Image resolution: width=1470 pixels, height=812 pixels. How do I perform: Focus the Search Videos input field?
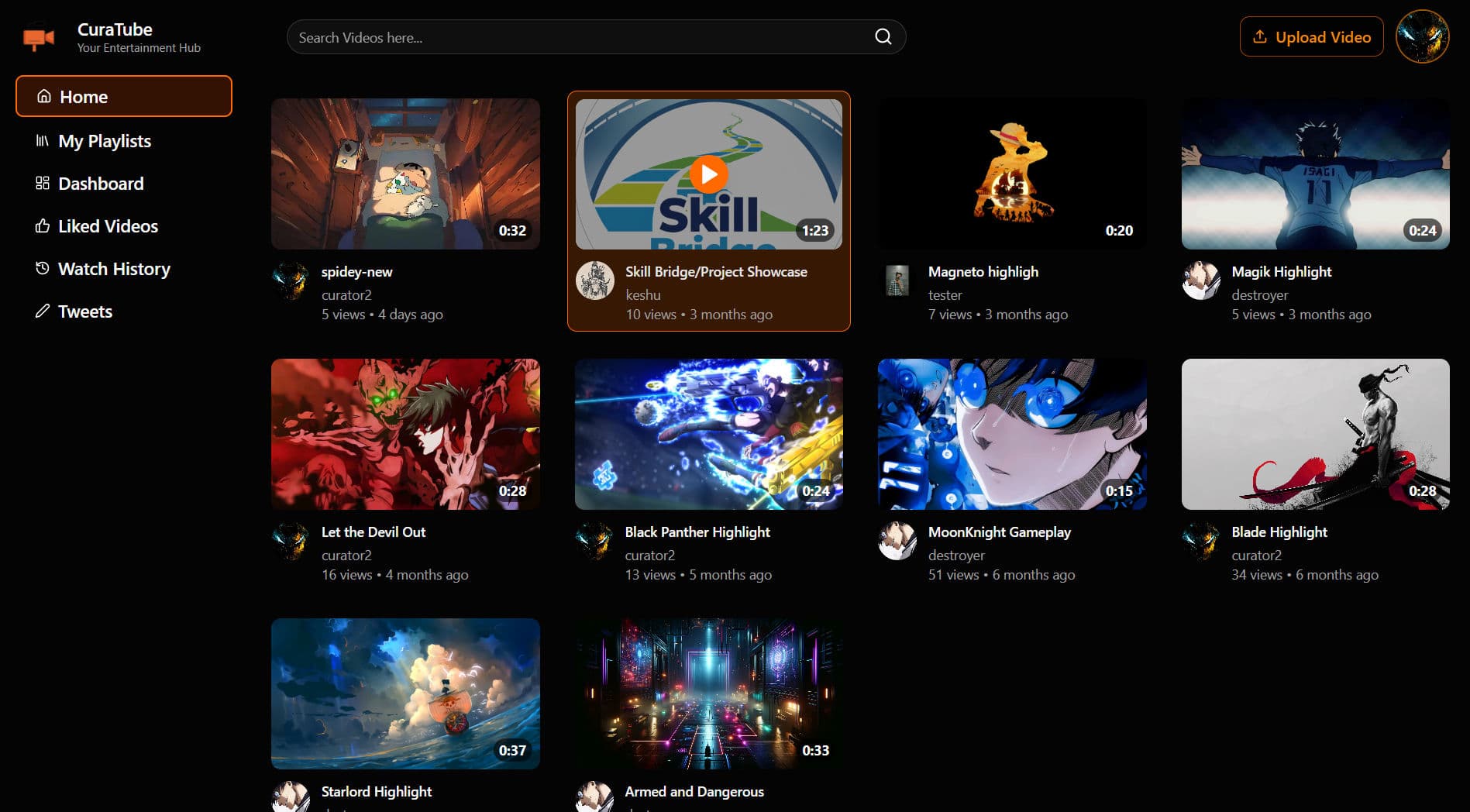tap(581, 37)
